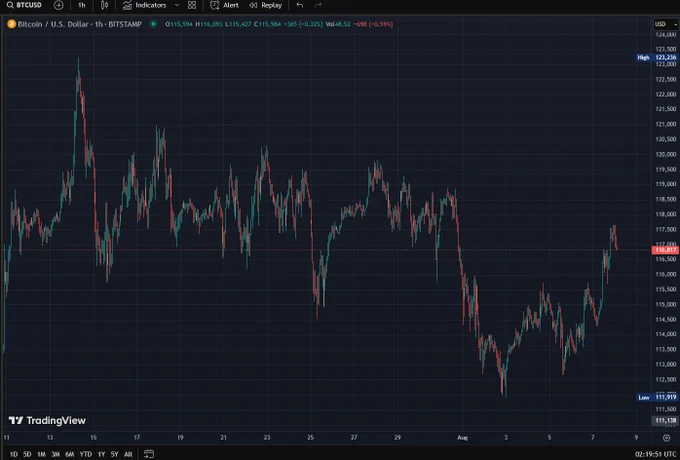Click the Low 111,919 price label

[x=657, y=397]
